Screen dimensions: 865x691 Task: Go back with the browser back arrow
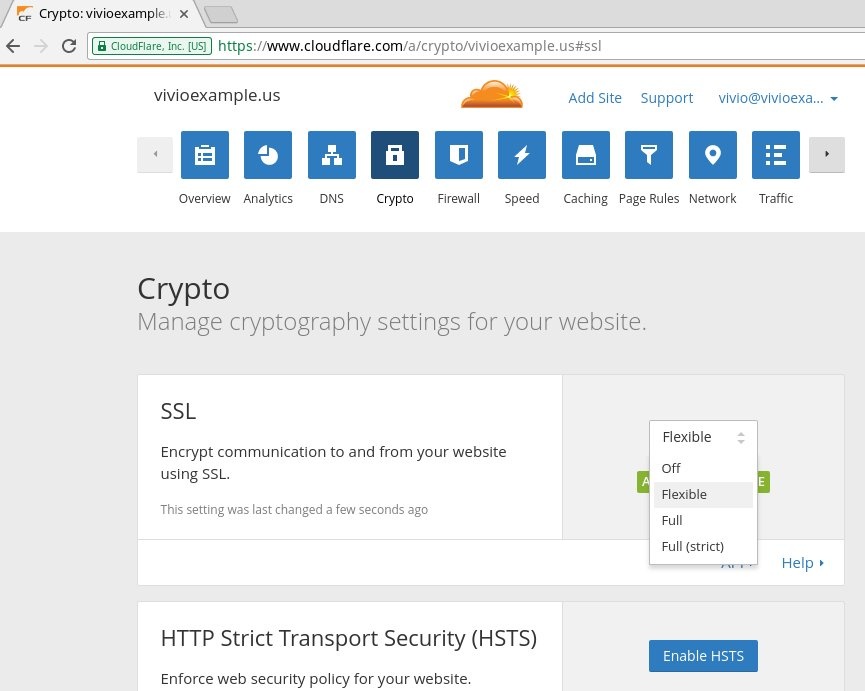(13, 46)
